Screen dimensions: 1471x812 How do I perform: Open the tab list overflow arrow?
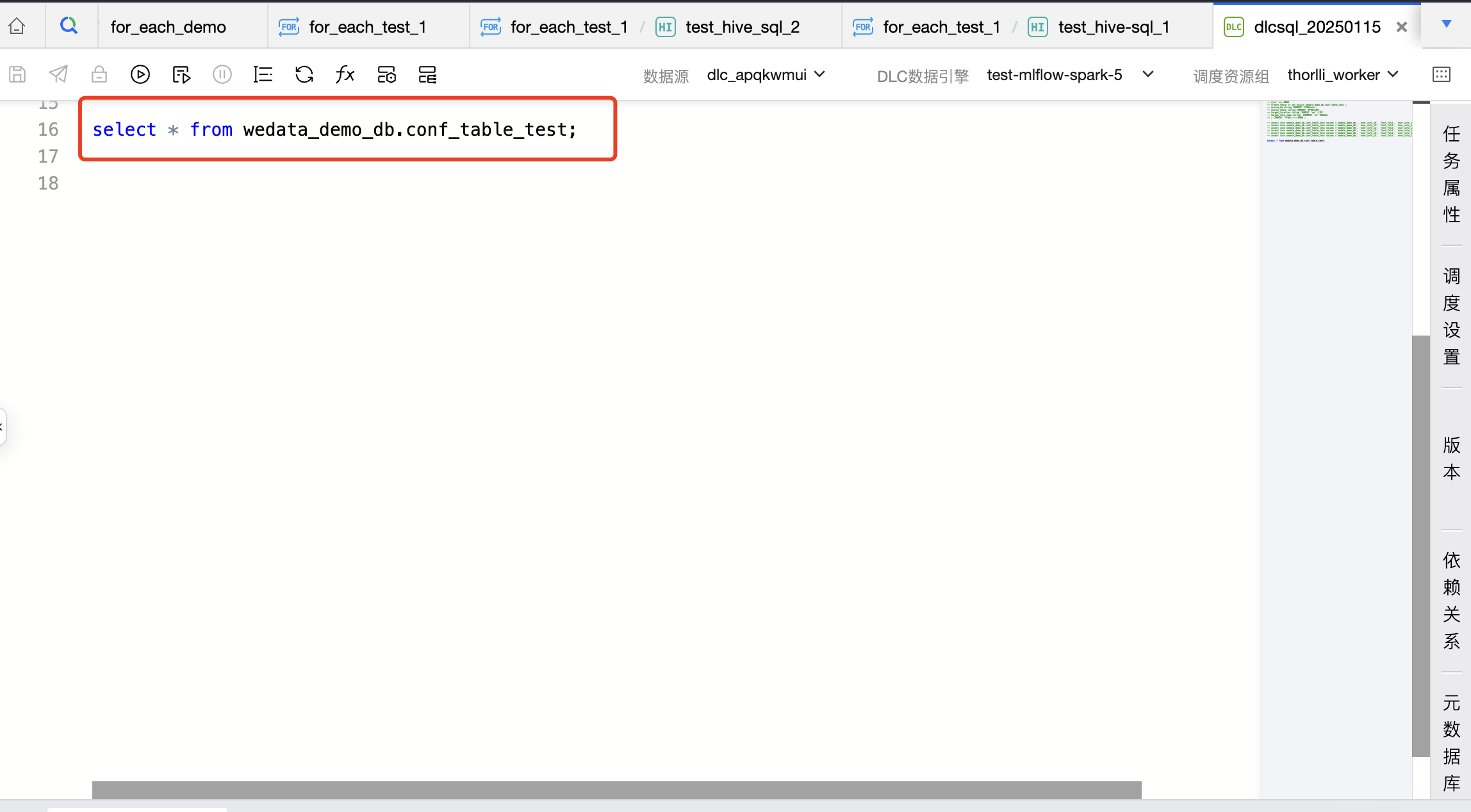click(1446, 24)
